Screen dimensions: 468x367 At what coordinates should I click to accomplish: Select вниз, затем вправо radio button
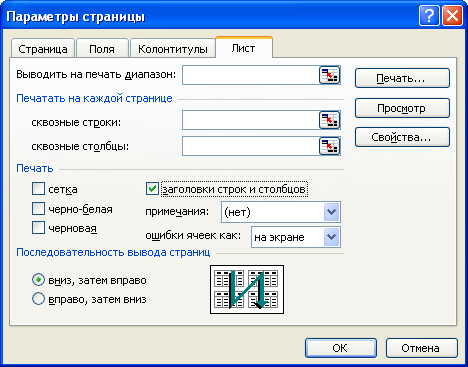pos(38,280)
